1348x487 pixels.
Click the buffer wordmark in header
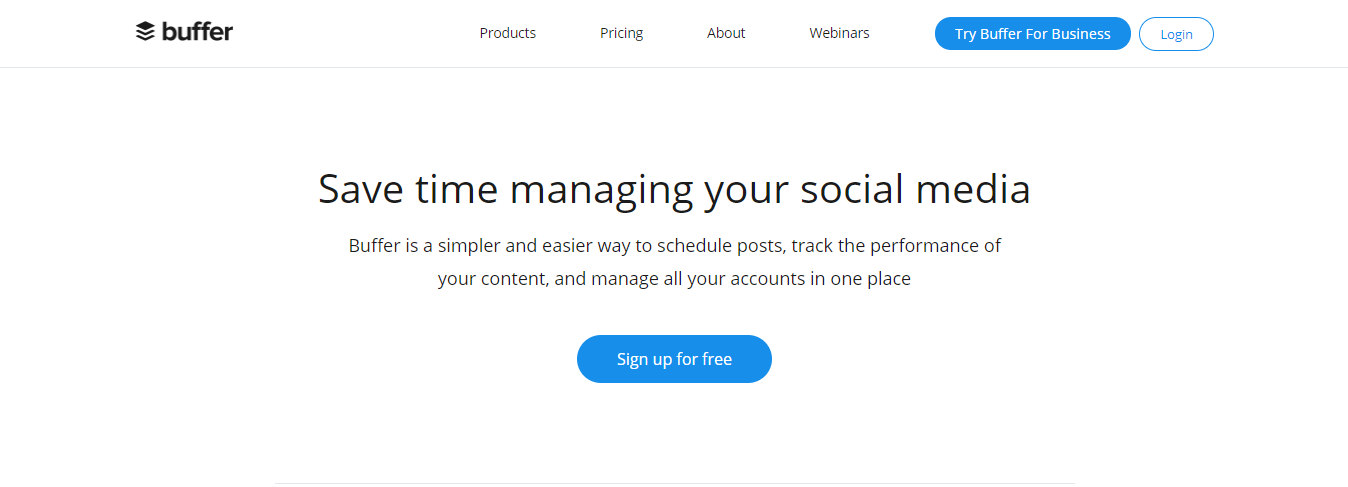tap(197, 32)
